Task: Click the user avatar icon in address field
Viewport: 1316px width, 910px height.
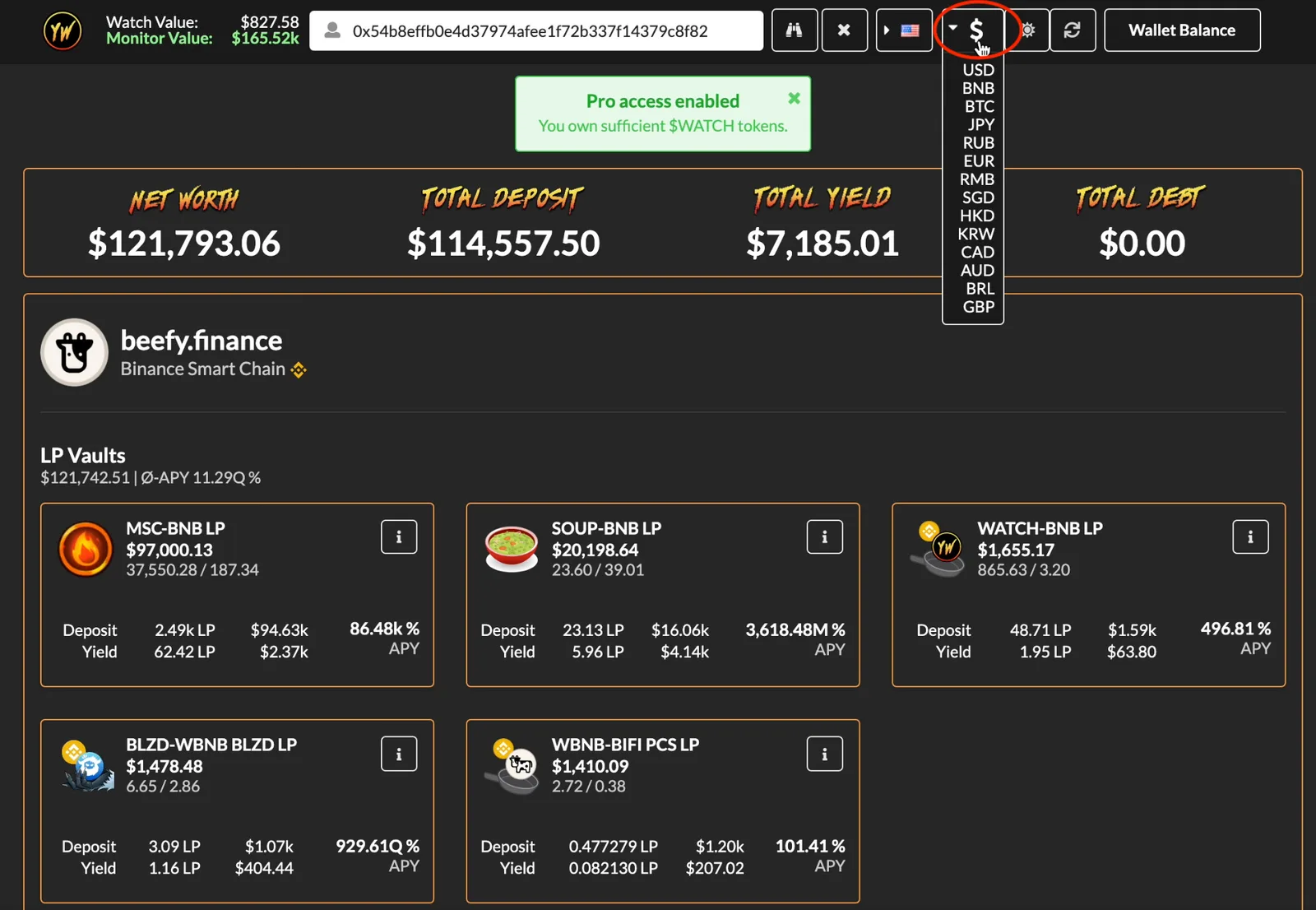Action: 332,30
